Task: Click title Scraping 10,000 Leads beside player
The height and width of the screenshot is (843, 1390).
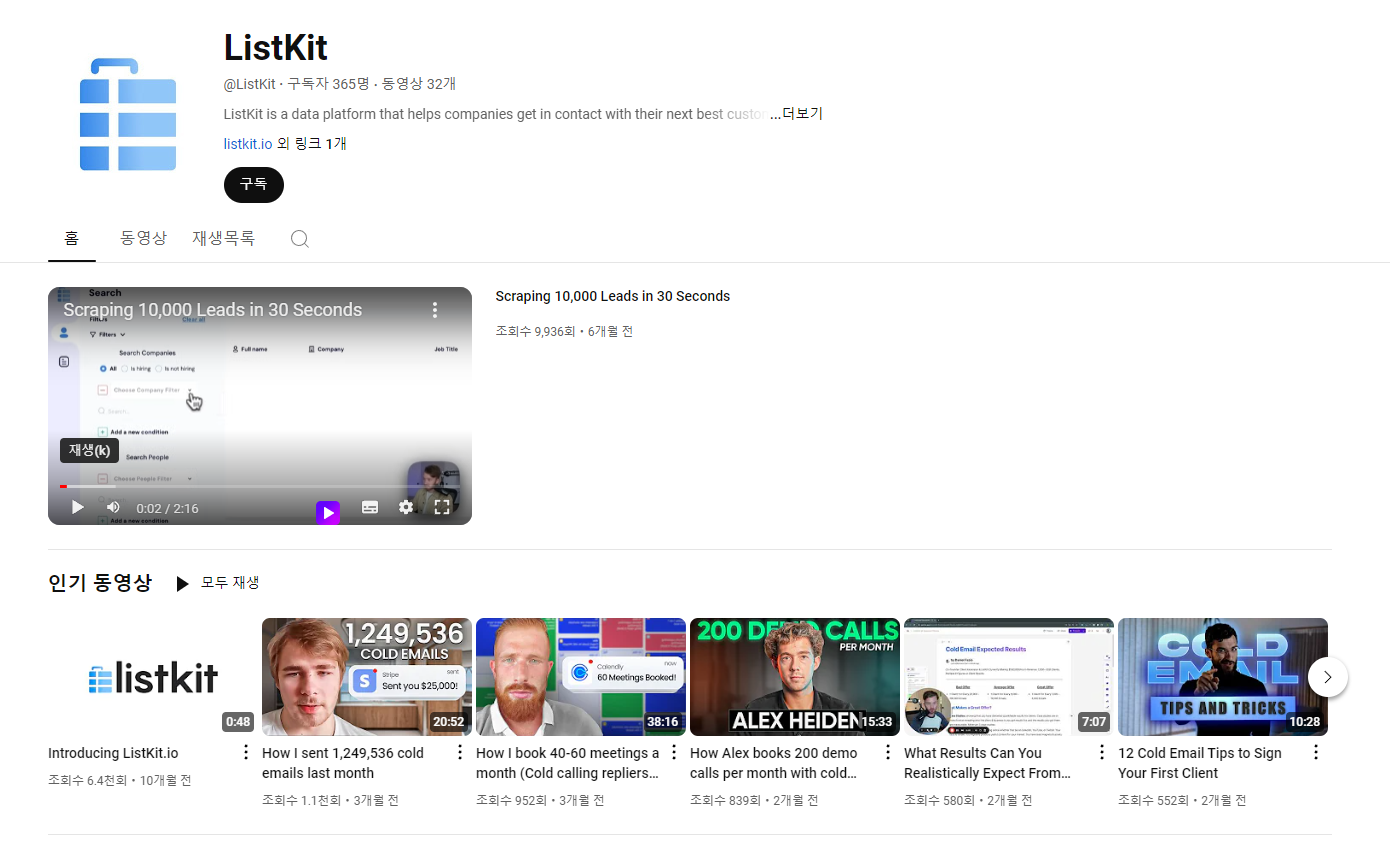Action: click(613, 296)
